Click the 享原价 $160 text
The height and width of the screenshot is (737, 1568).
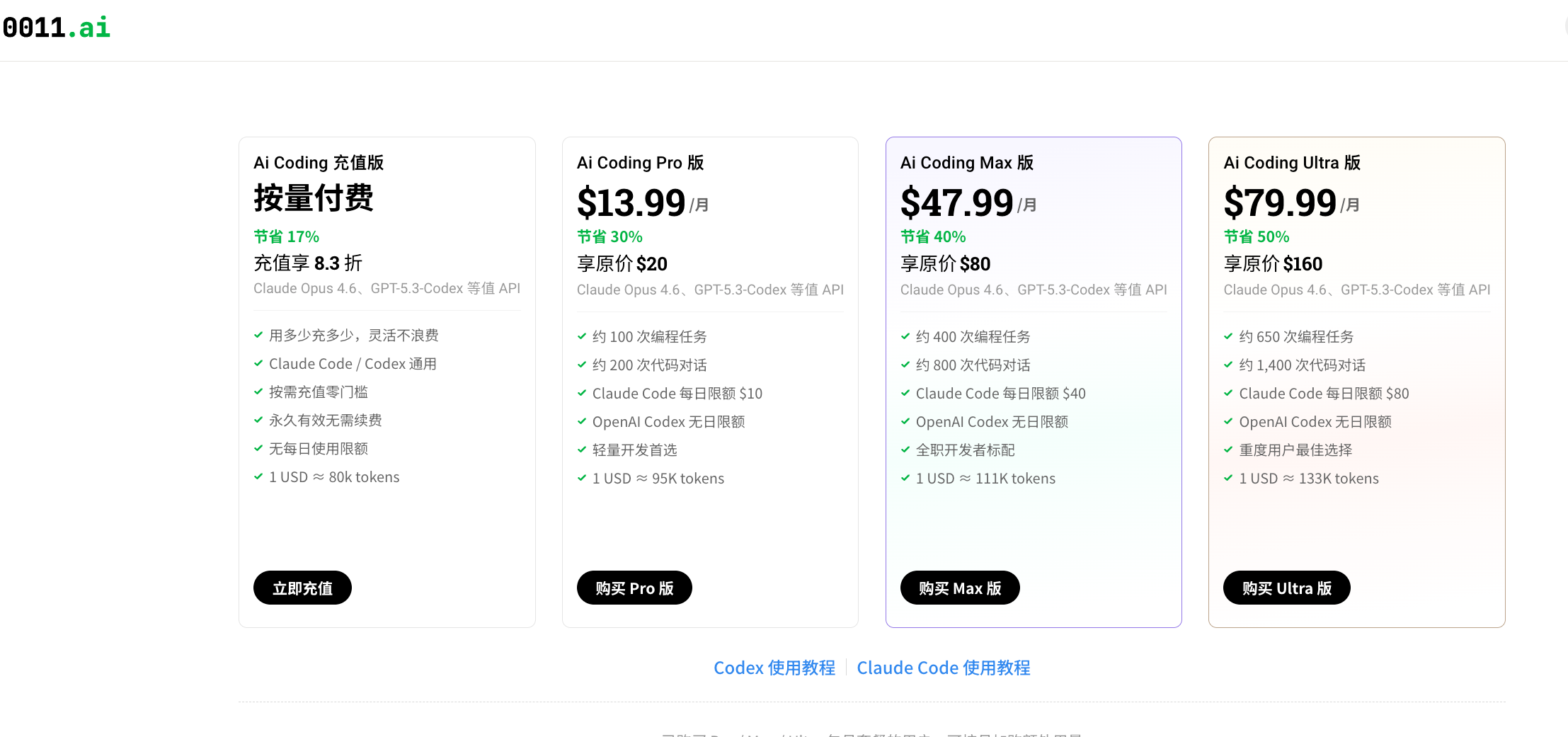point(1273,264)
